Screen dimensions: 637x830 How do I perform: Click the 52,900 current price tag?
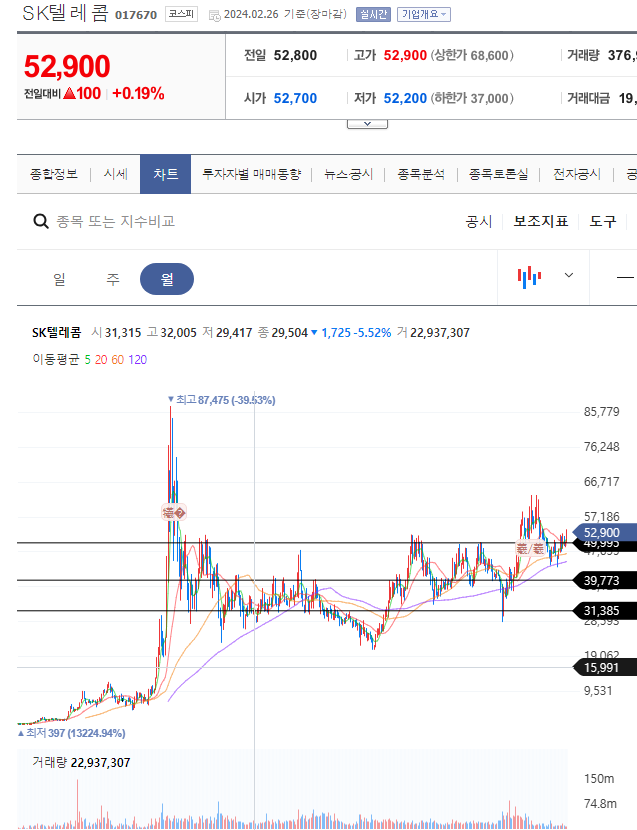(x=605, y=533)
